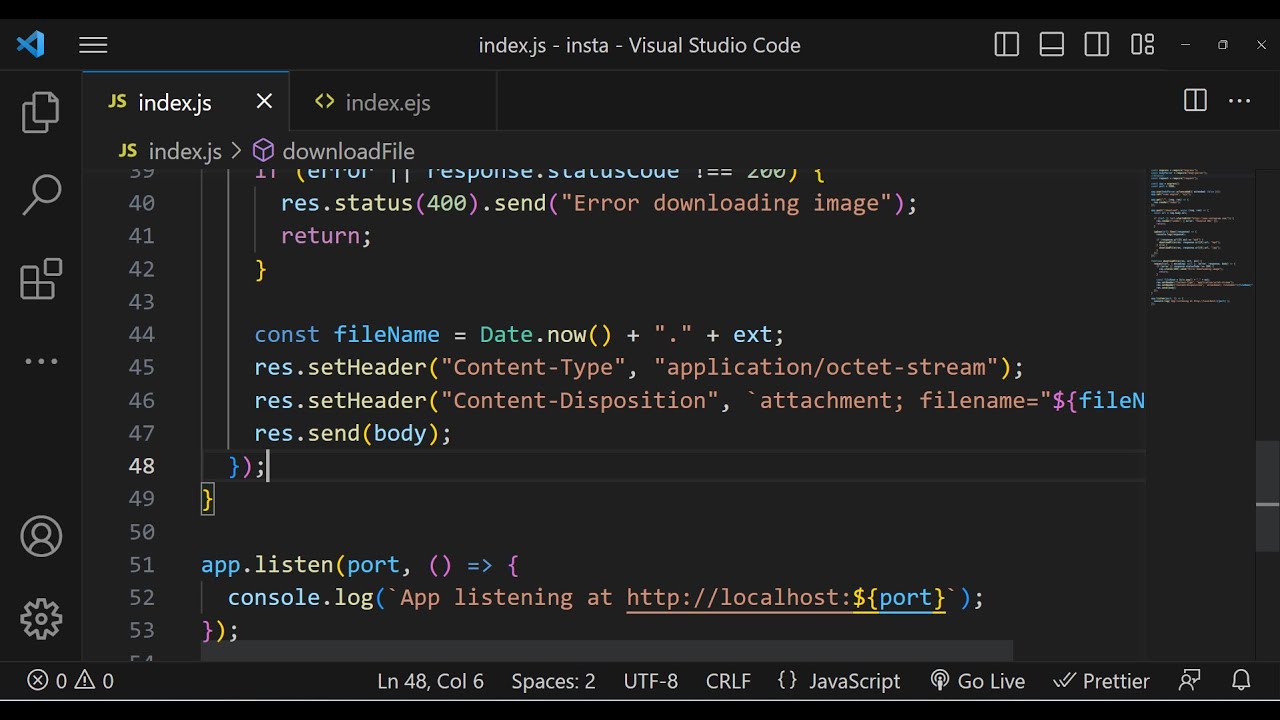Open the Extensions view icon
Viewport: 1280px width, 720px height.
[x=41, y=279]
